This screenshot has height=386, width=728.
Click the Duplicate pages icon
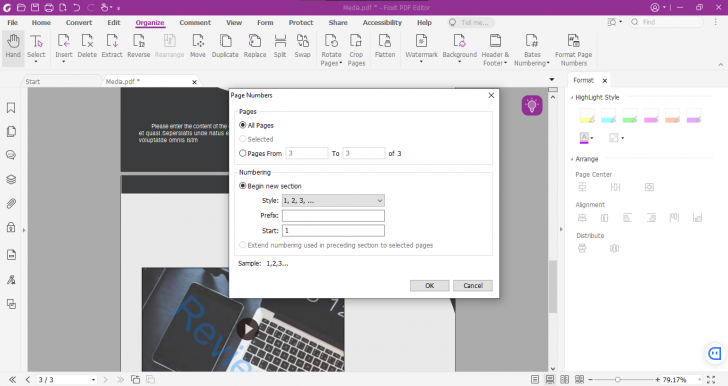click(225, 41)
